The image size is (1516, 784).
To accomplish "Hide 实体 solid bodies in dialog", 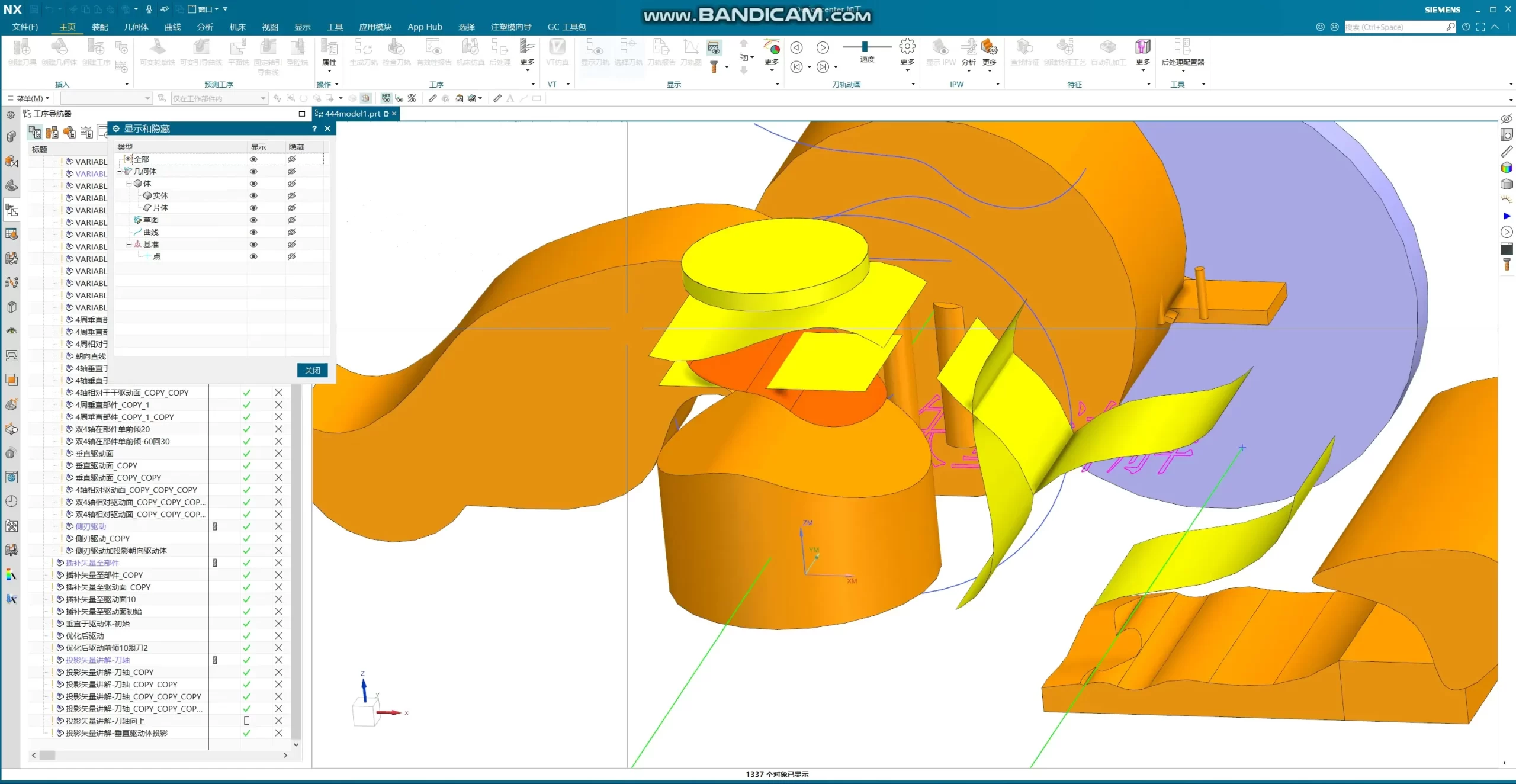I will (x=291, y=196).
